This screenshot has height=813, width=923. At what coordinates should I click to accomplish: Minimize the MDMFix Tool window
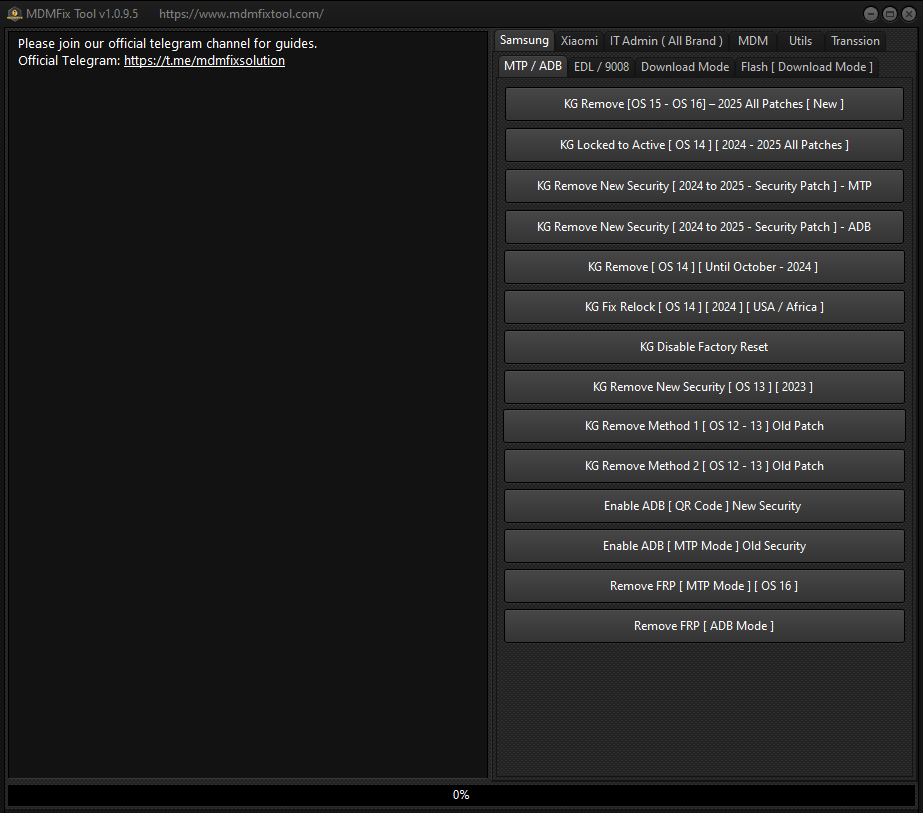tap(870, 14)
